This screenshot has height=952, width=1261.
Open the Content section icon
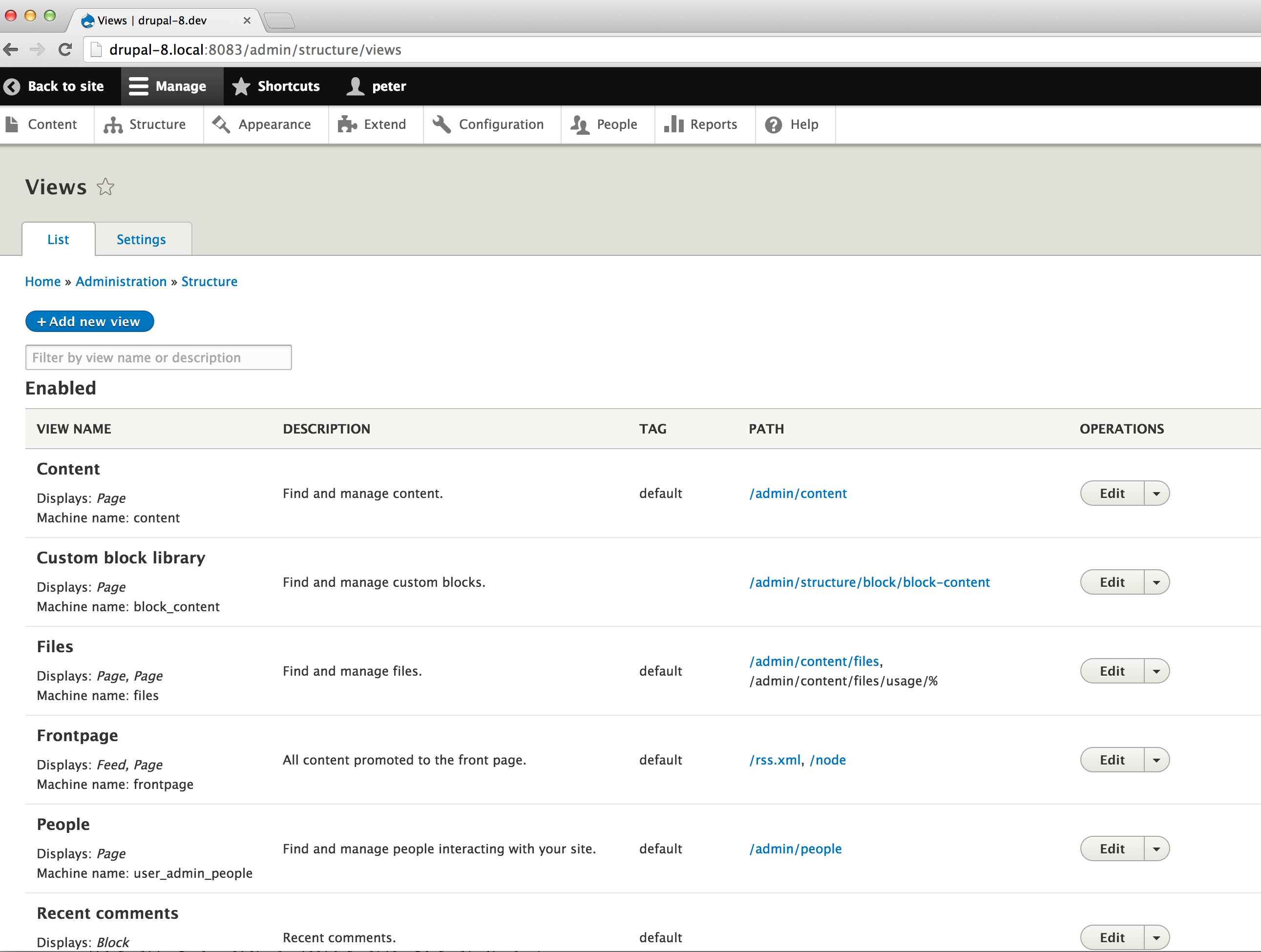13,124
